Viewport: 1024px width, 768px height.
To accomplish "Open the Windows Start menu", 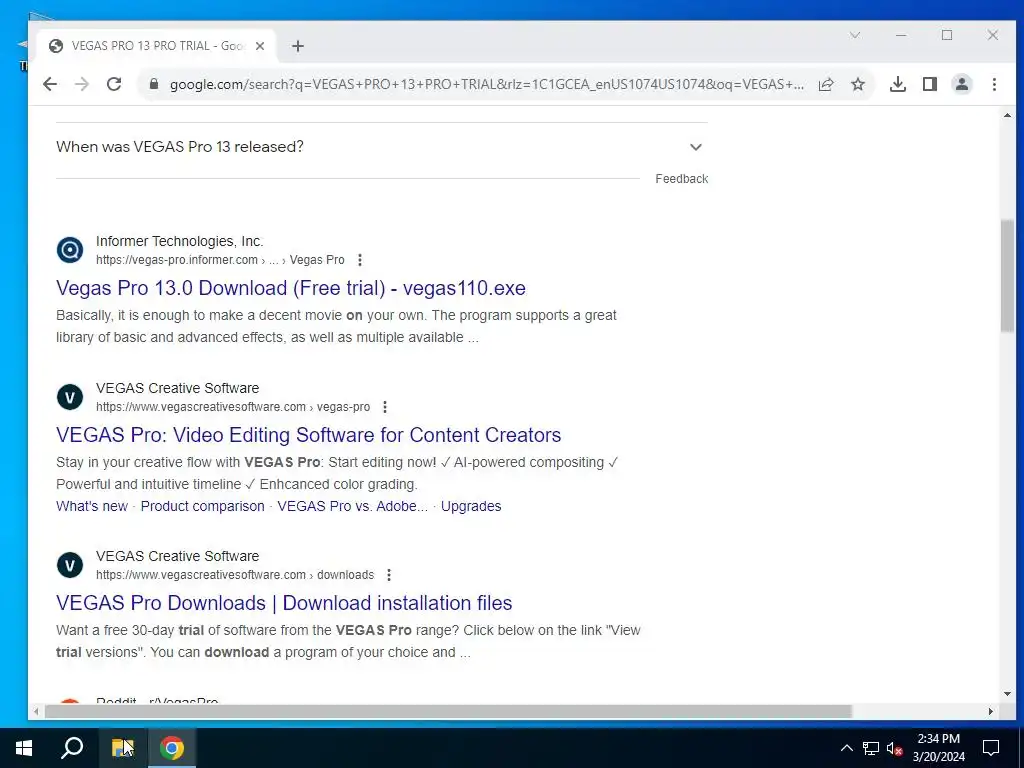I will coord(24,748).
